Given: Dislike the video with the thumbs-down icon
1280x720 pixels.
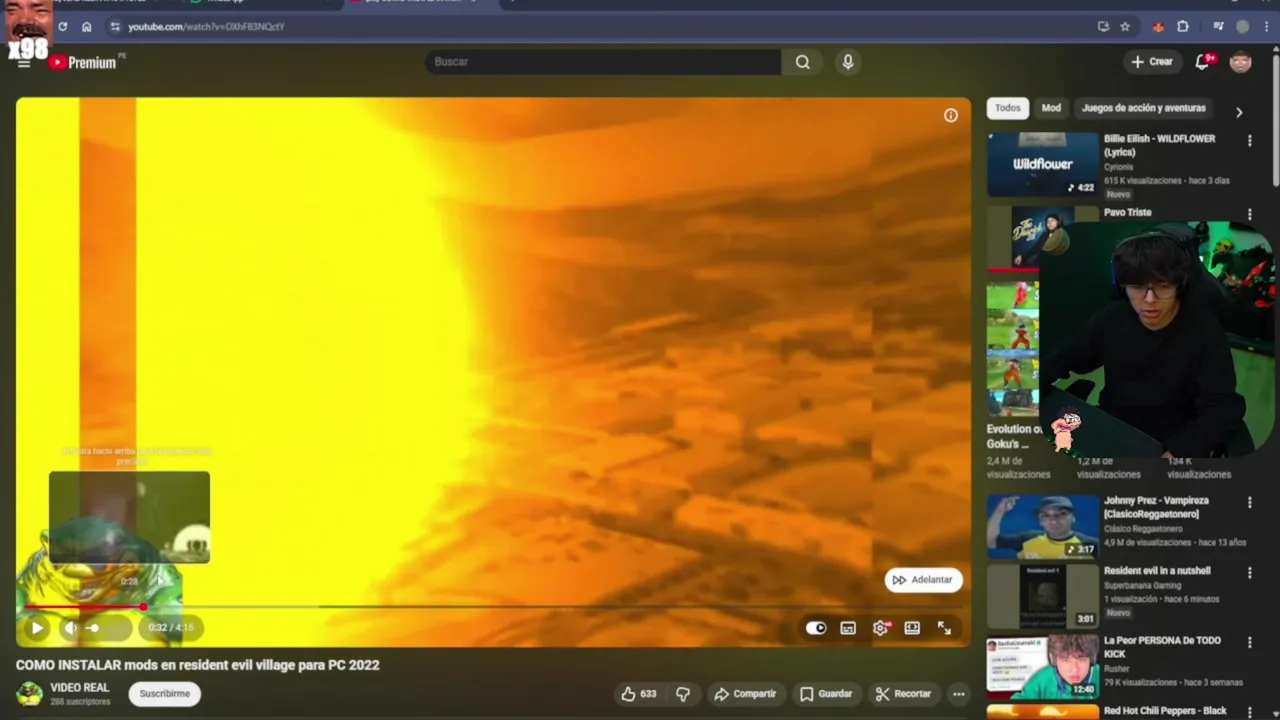Looking at the screenshot, I should point(683,694).
